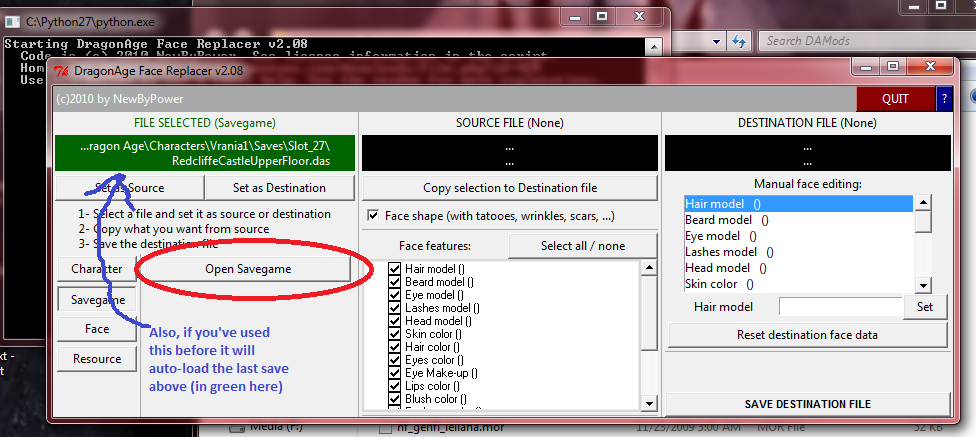
Task: Open Explorer address bar dropdown arrow
Action: (716, 42)
